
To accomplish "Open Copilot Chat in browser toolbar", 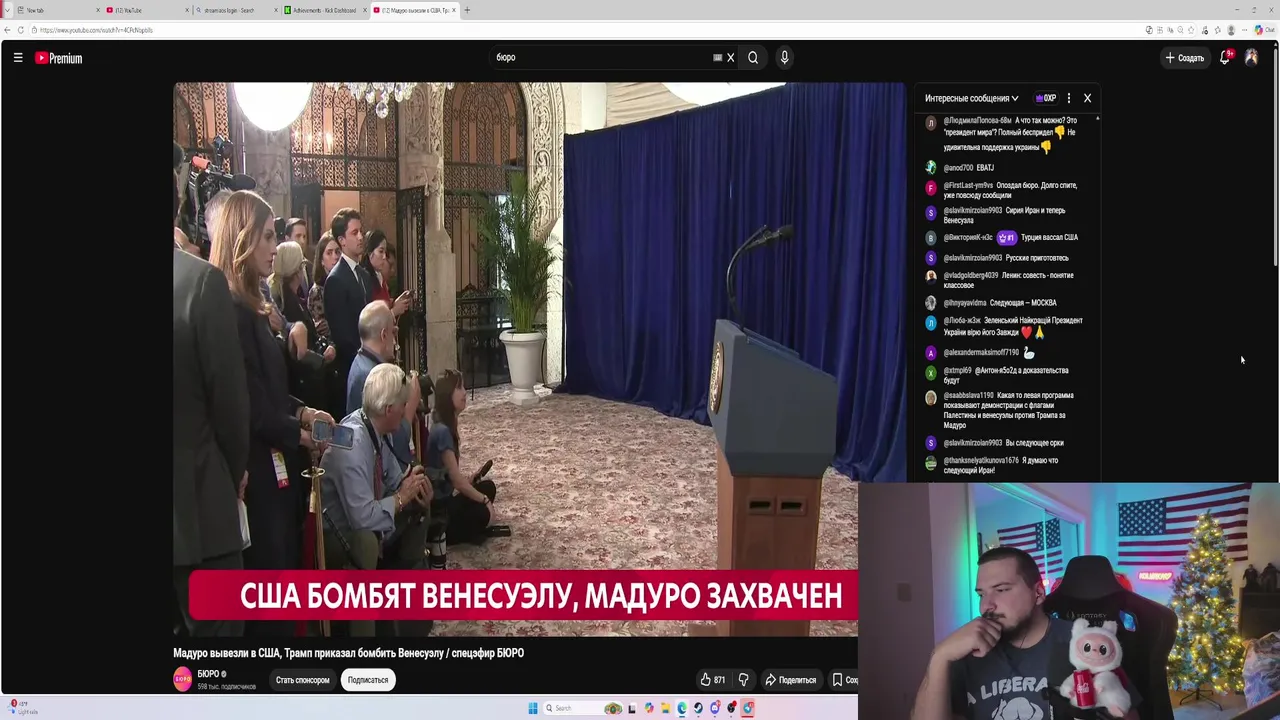I will point(1264,30).
